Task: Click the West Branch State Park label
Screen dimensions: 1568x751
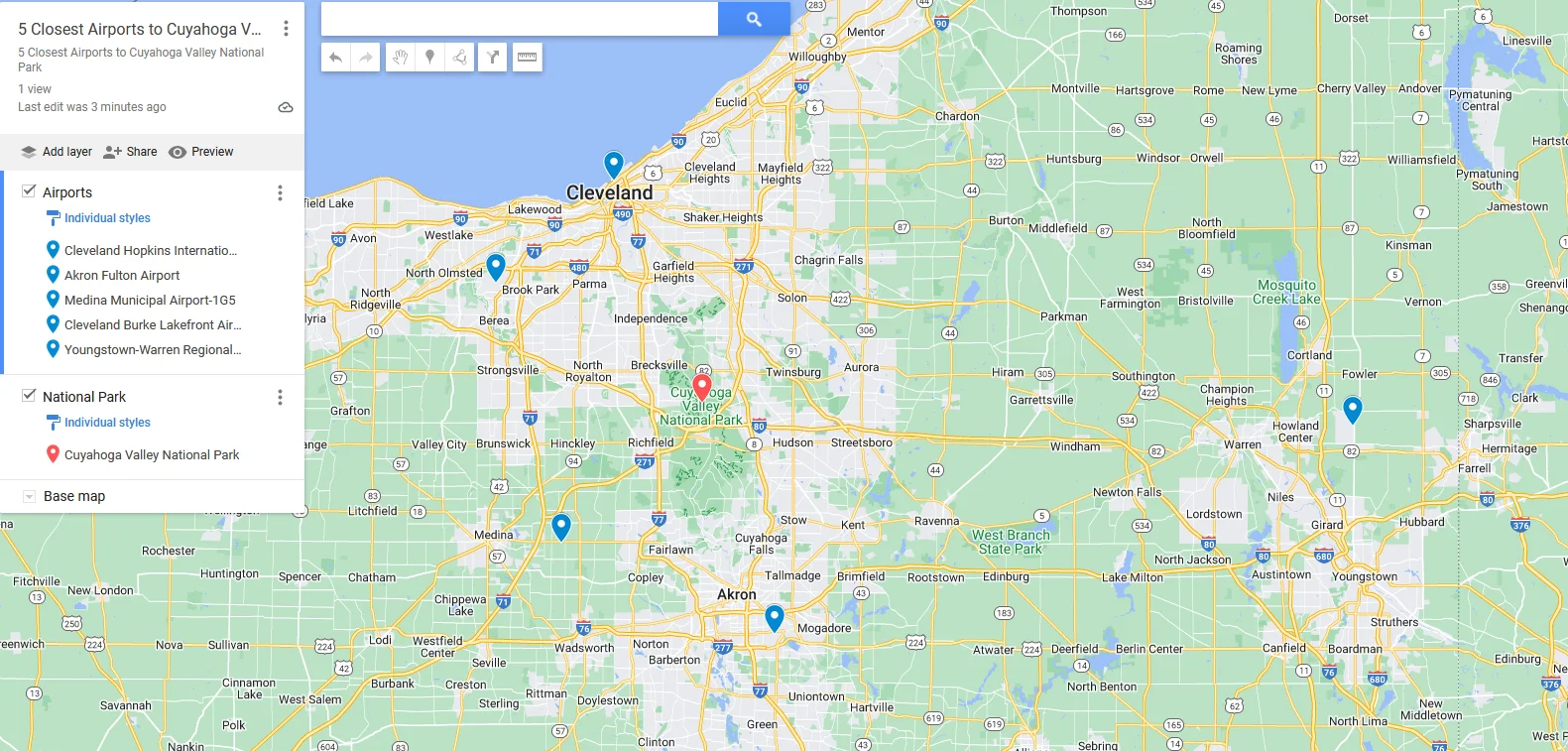Action: [1011, 542]
